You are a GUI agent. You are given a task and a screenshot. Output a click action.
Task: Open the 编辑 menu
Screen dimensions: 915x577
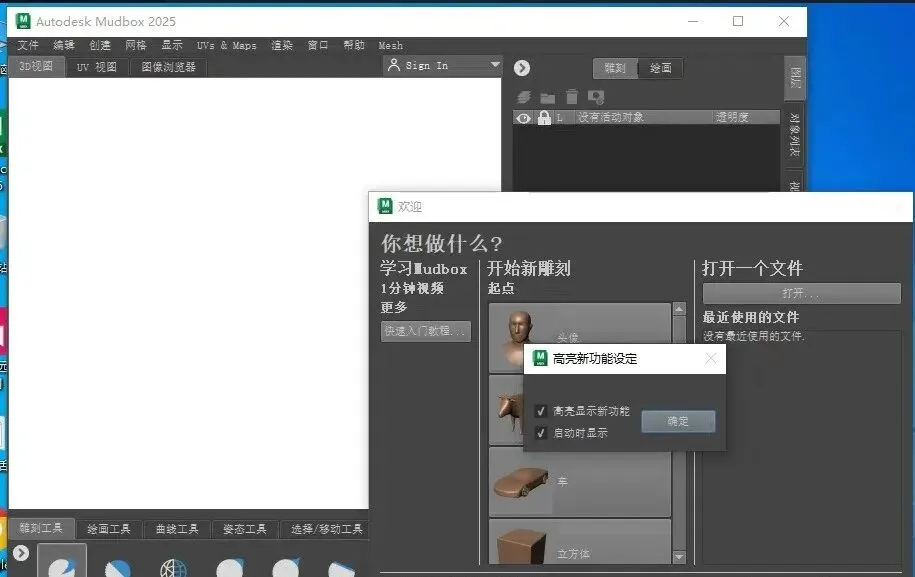[64, 45]
